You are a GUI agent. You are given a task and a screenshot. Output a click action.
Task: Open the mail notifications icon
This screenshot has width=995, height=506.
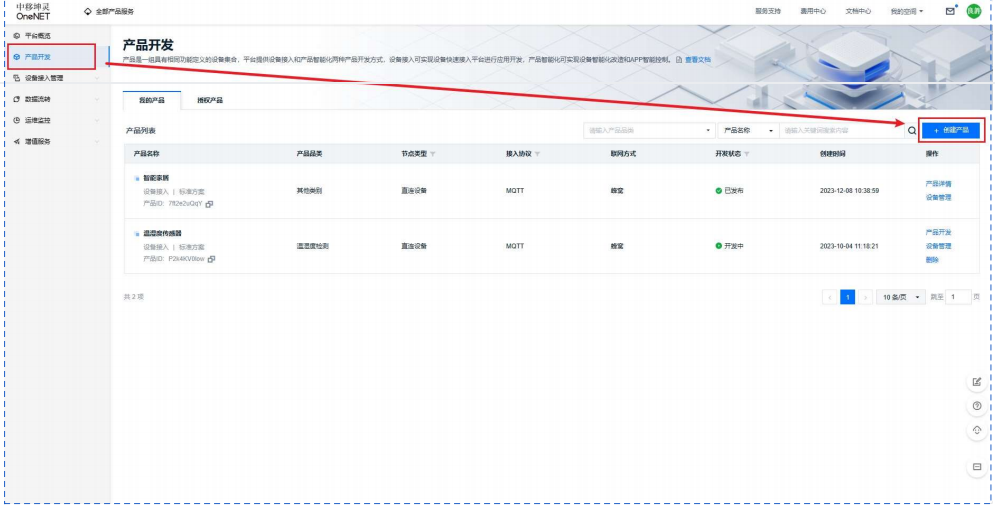pyautogui.click(x=950, y=11)
